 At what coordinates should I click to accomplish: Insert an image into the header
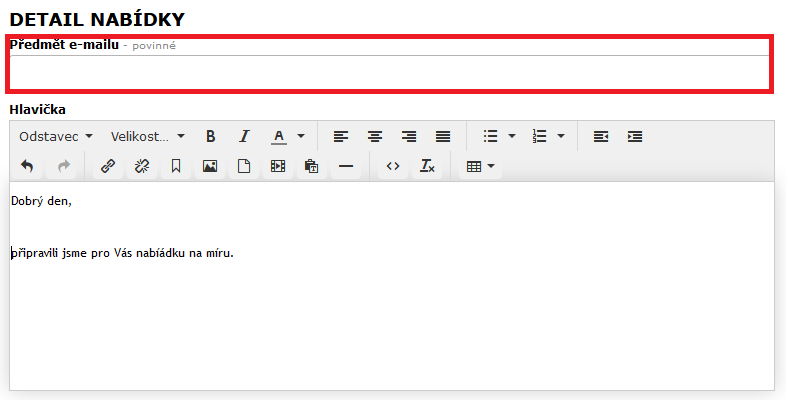click(x=209, y=166)
